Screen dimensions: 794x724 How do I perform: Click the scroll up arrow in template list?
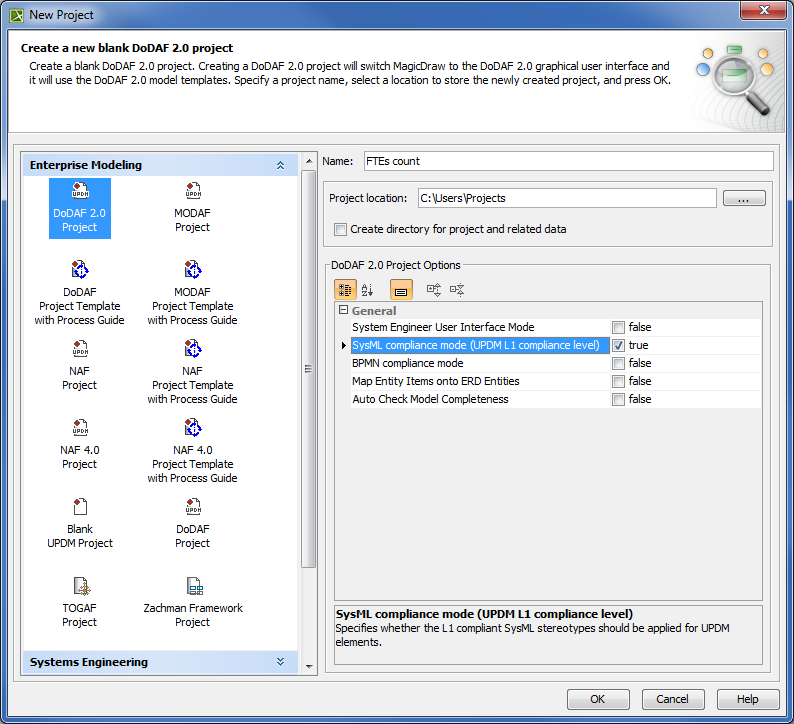coord(309,162)
